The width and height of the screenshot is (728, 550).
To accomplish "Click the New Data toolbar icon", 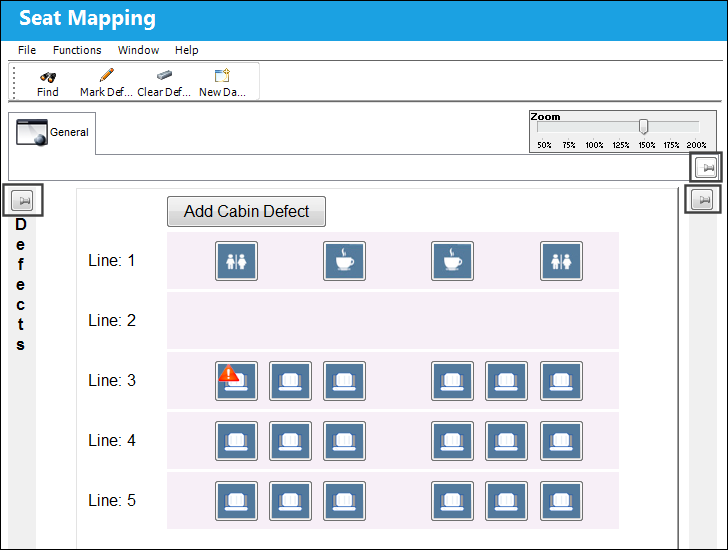I will tap(222, 75).
